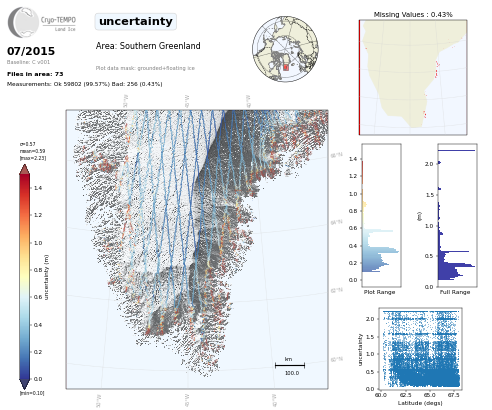Click the Files in area: 73 text
Screen dimensions: 492x410
35,74
